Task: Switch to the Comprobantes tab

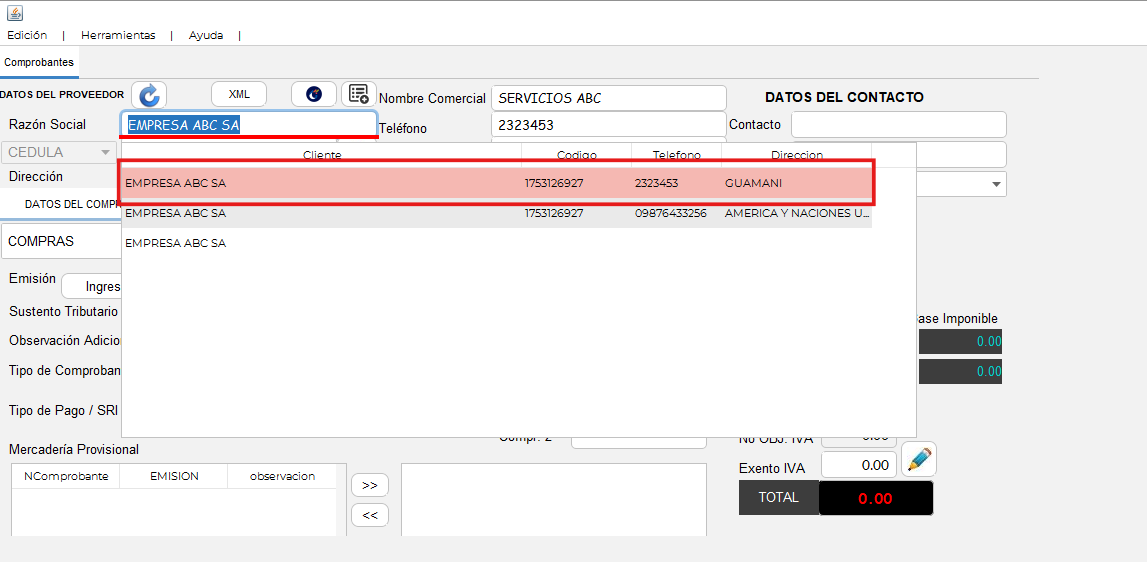Action: [x=39, y=62]
